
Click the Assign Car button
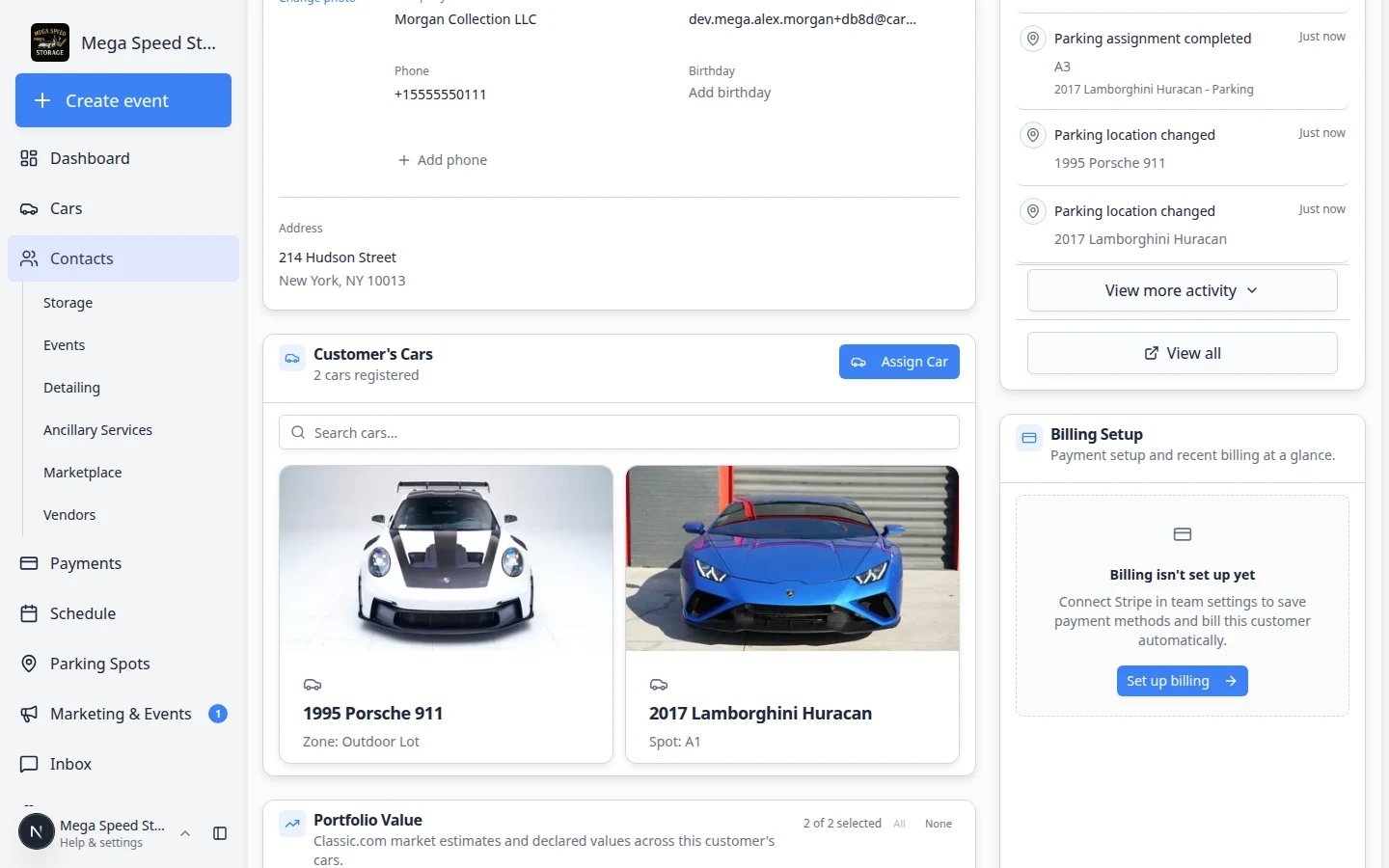pos(899,362)
